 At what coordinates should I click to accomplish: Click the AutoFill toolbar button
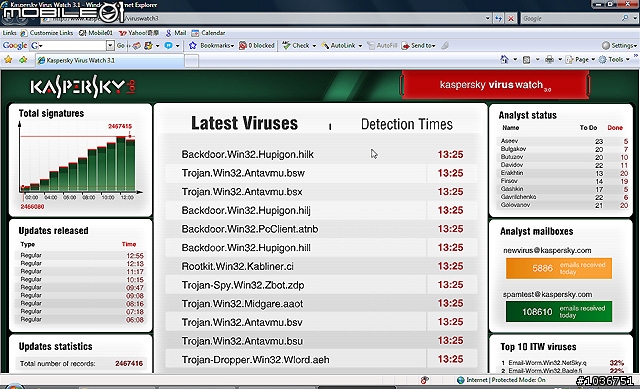tap(382, 45)
